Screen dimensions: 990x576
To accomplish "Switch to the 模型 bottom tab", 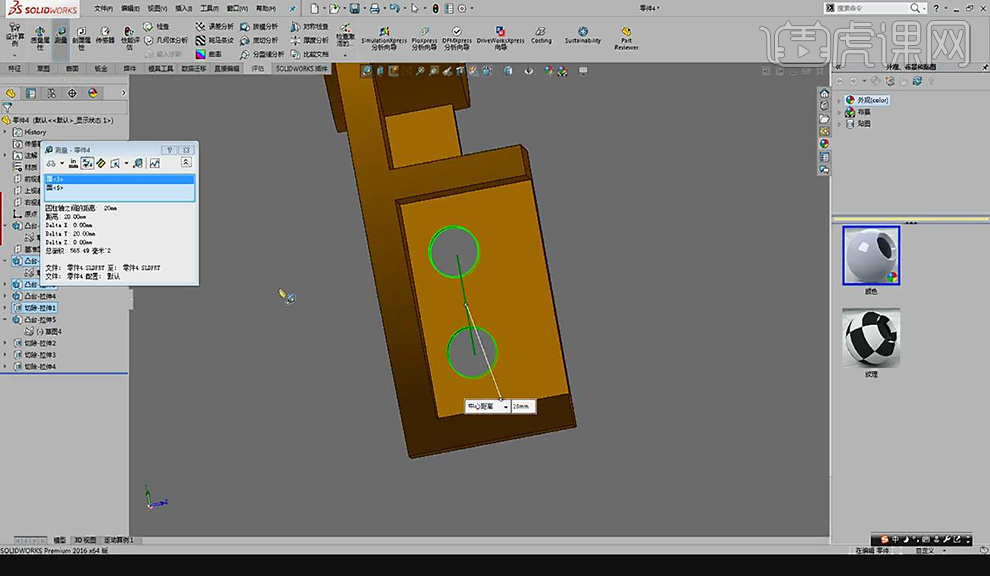I will point(59,540).
